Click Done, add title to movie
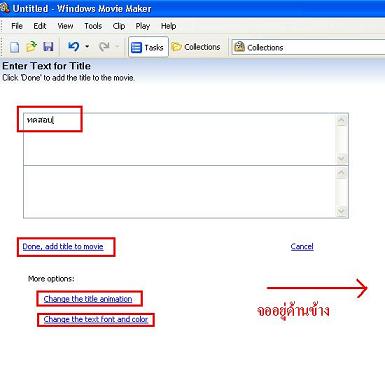Image resolution: width=385 pixels, height=378 pixels. [x=63, y=247]
